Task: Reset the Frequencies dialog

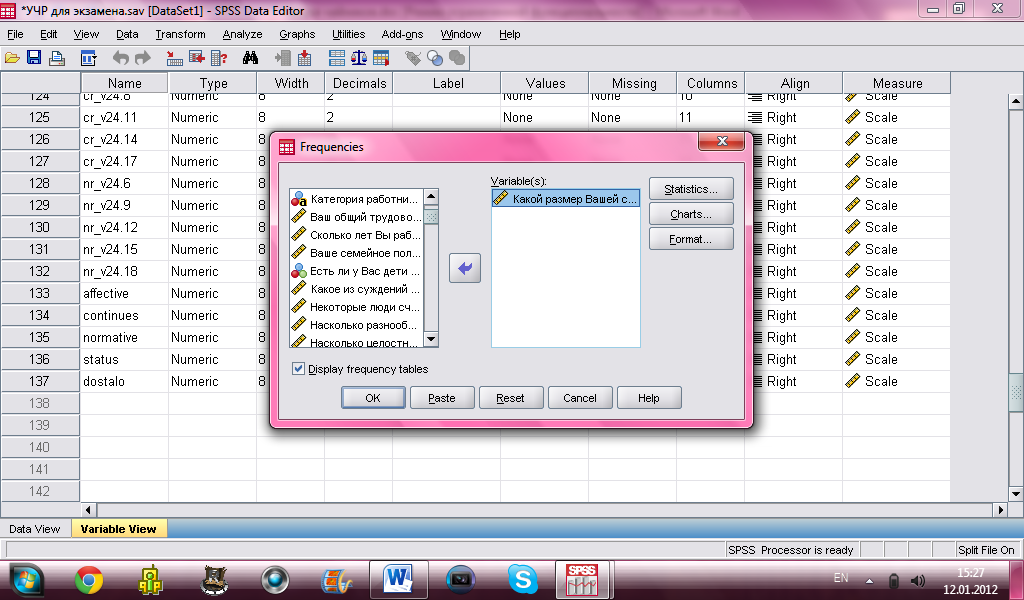Action: [511, 398]
